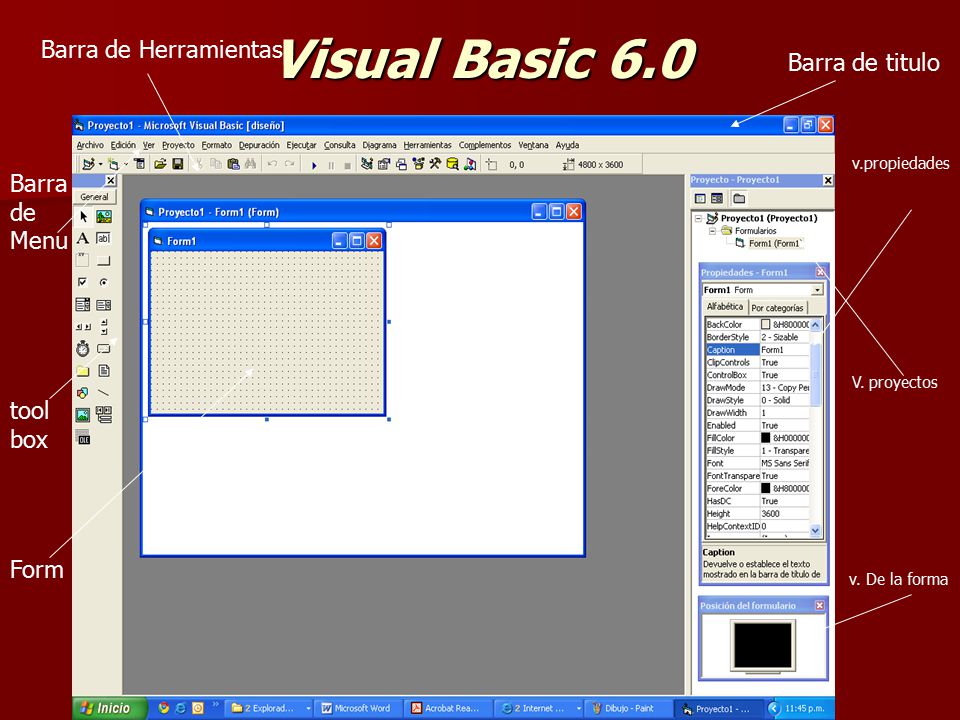Click the Data View Window toolbar icon
This screenshot has width=960, height=720.
[x=452, y=164]
